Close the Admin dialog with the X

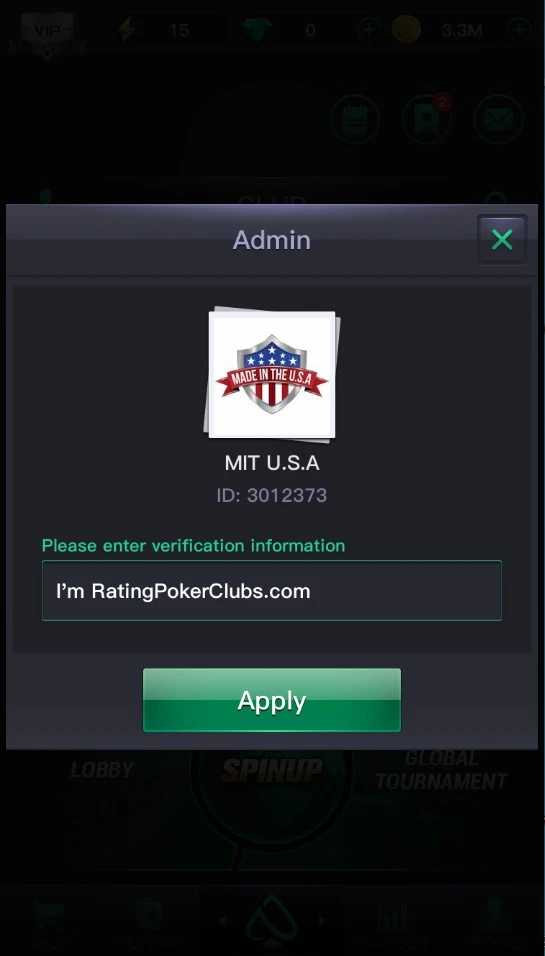(502, 240)
